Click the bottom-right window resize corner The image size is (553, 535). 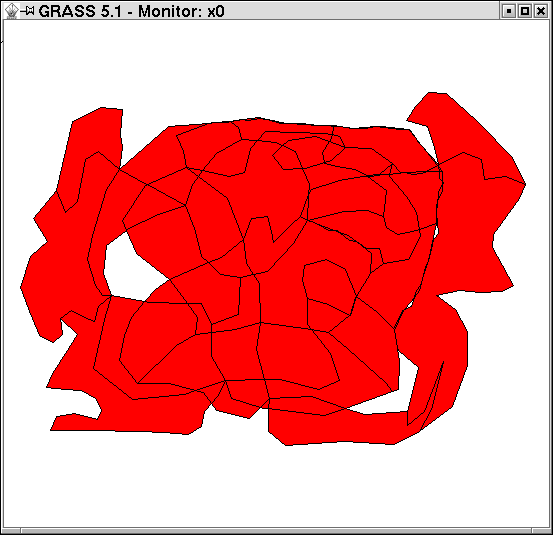click(542, 531)
